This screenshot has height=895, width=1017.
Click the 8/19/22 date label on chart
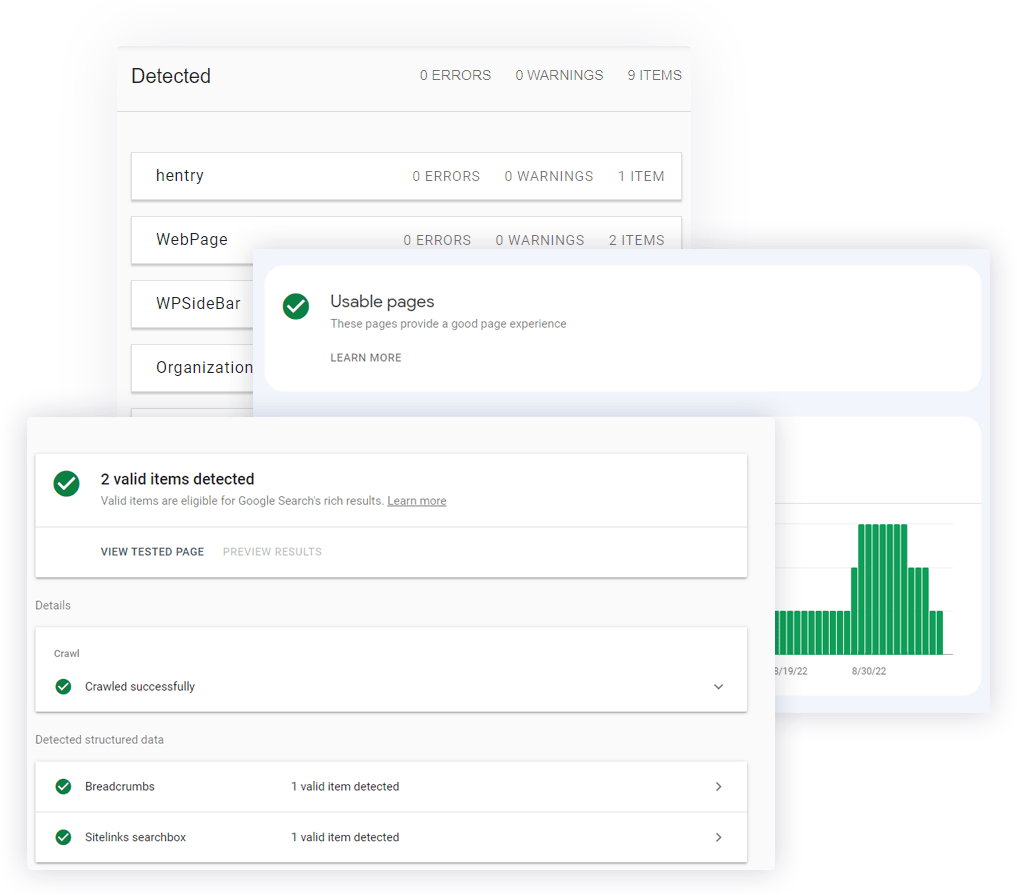coord(791,671)
